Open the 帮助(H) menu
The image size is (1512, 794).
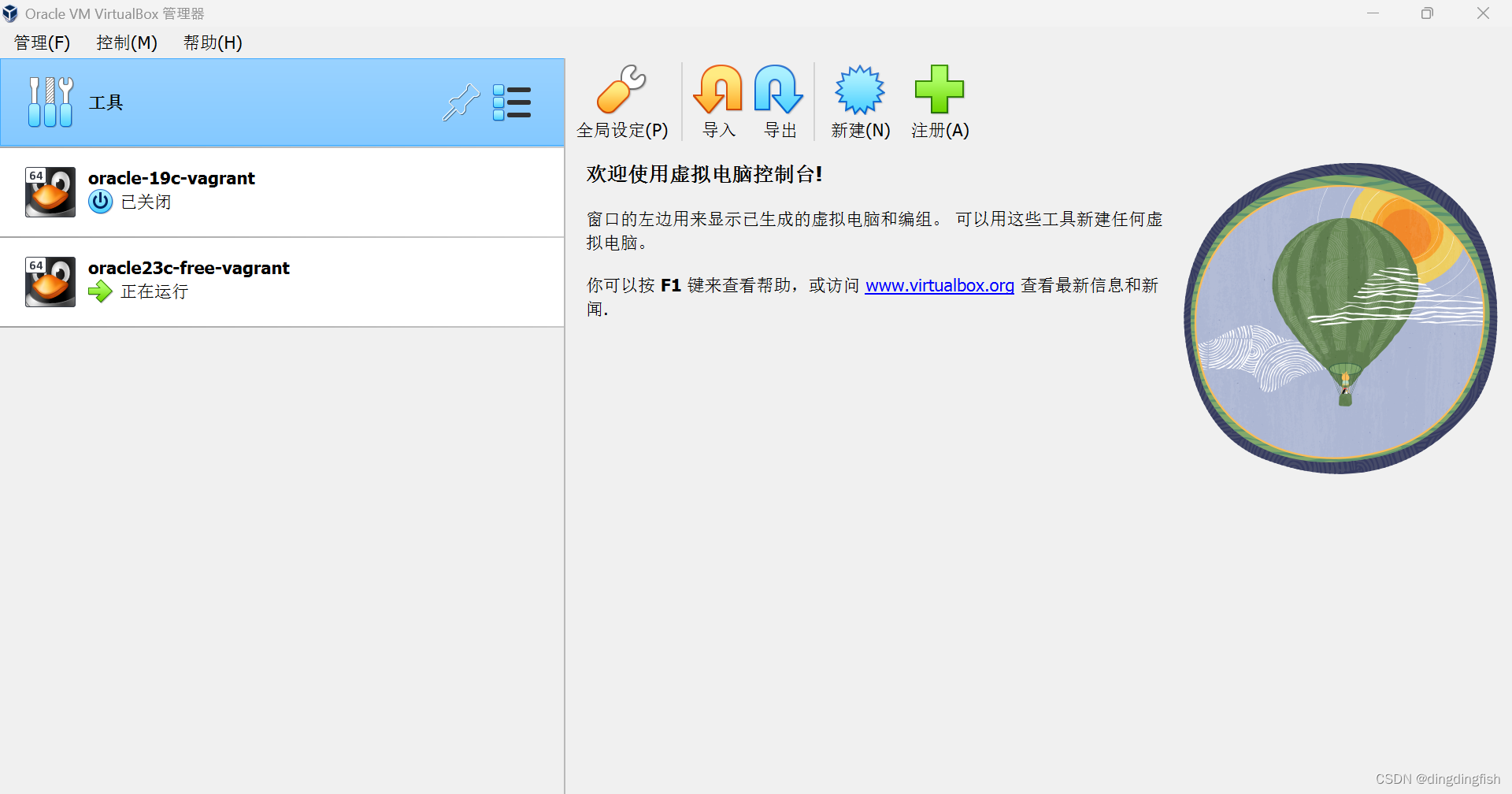(213, 43)
